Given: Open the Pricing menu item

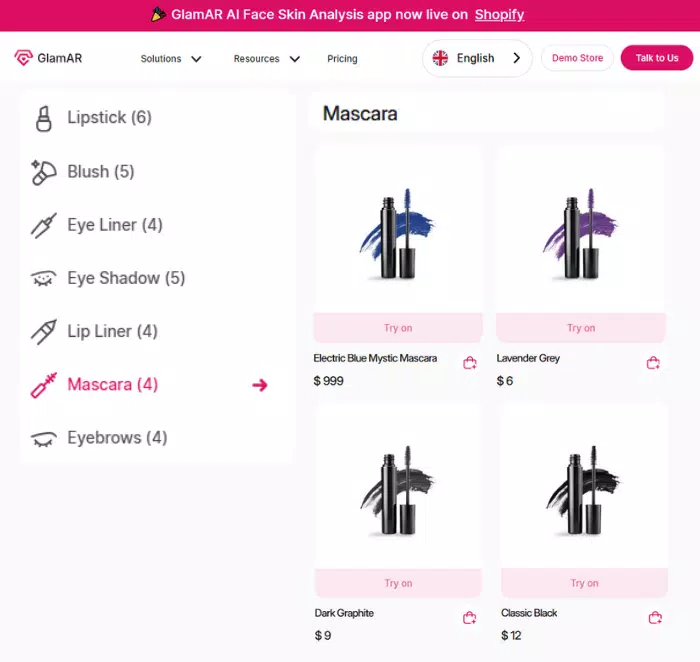Looking at the screenshot, I should tap(342, 58).
